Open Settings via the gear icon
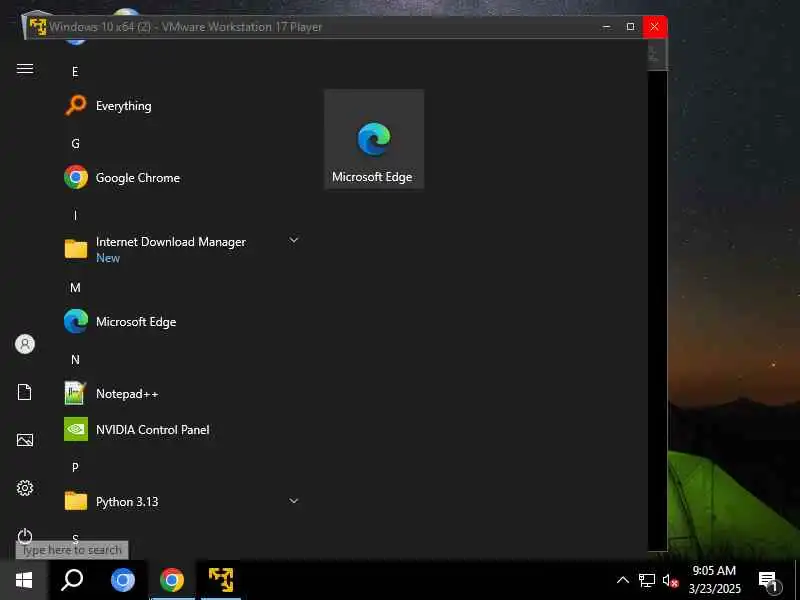The height and width of the screenshot is (600, 800). tap(25, 488)
